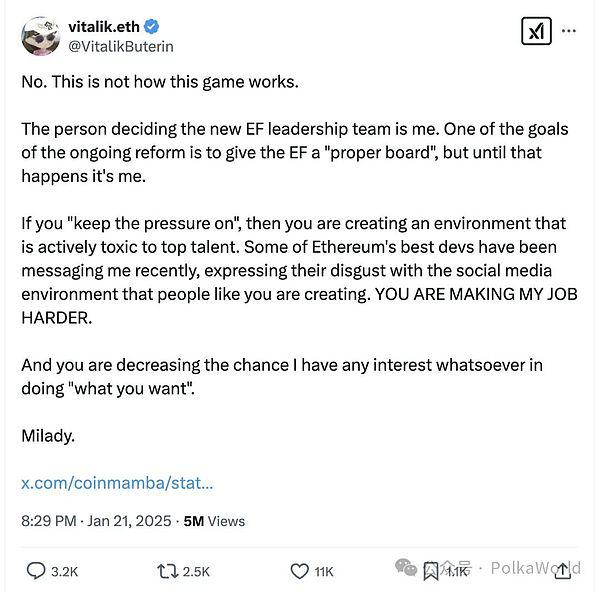Screen dimensions: 600x592
Task: Click the 11K likes count
Action: point(324,572)
